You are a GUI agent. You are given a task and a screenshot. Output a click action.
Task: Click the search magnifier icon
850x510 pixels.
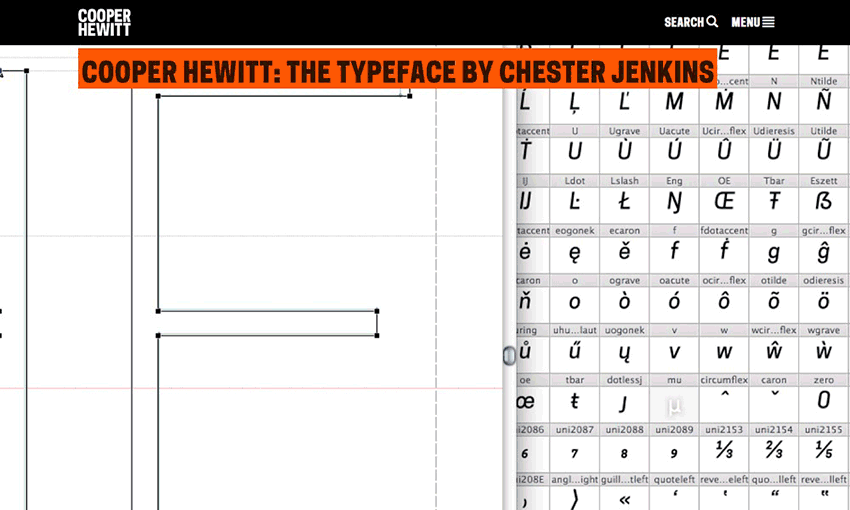click(712, 22)
